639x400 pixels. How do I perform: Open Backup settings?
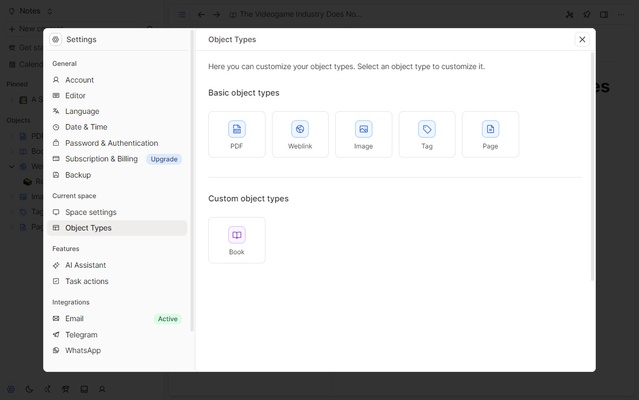(x=117, y=175)
